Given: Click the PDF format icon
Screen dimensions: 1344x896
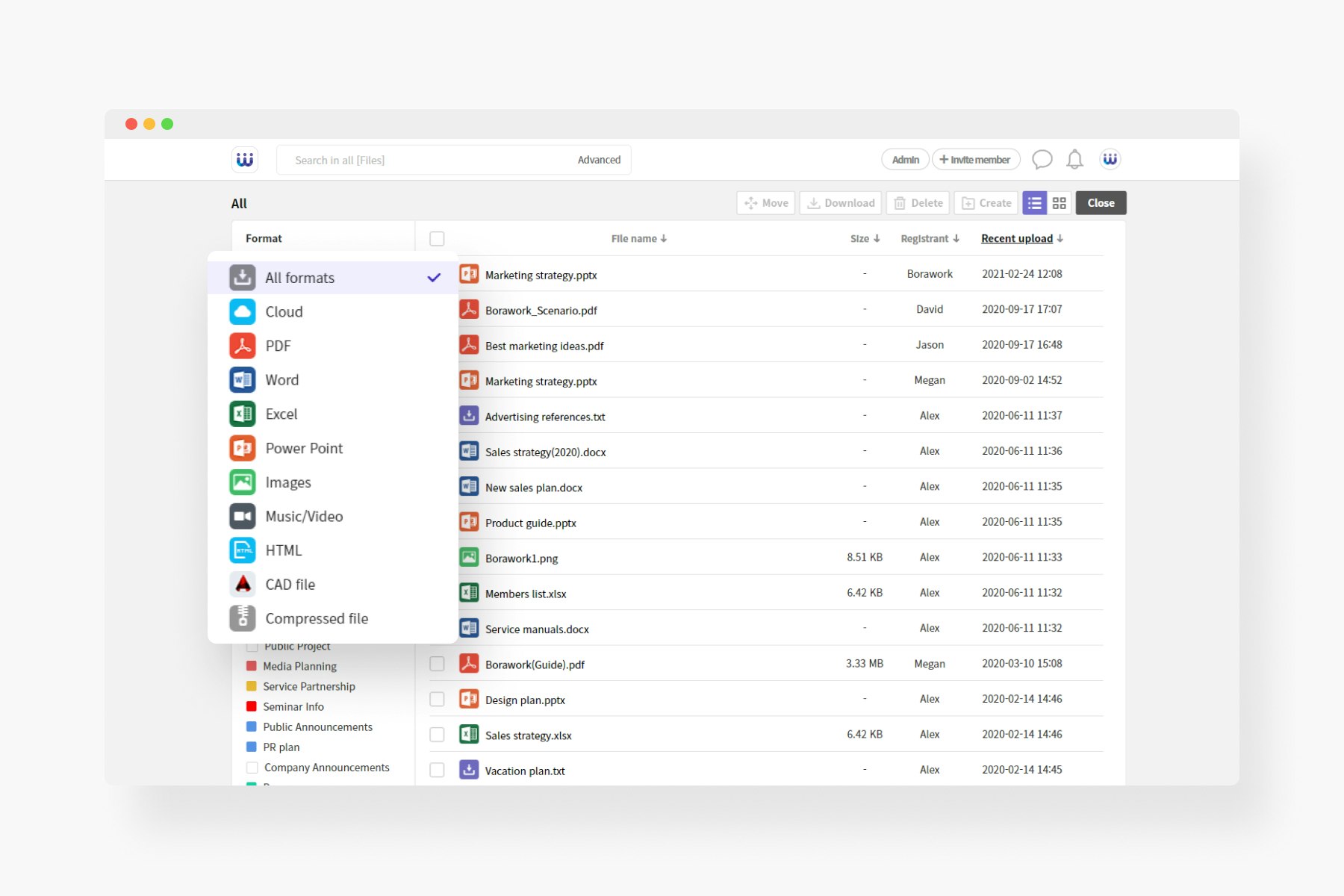Looking at the screenshot, I should click(x=243, y=346).
